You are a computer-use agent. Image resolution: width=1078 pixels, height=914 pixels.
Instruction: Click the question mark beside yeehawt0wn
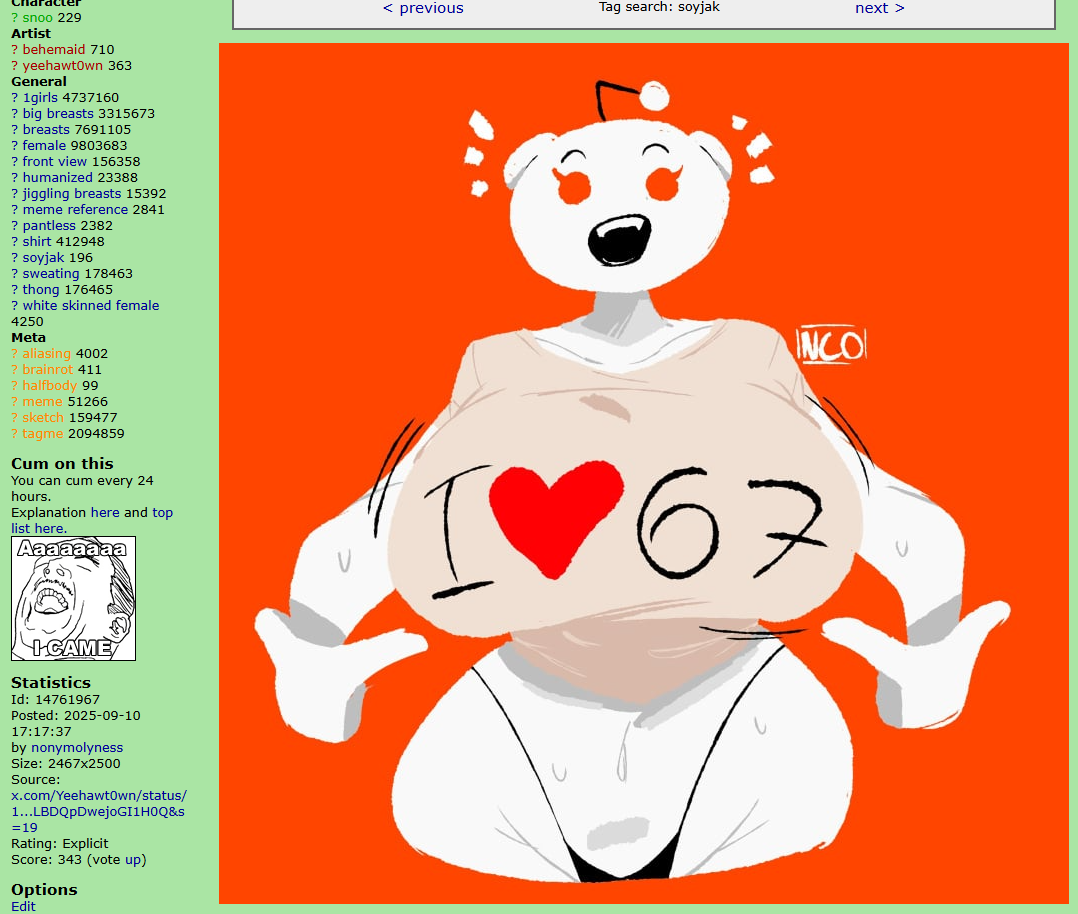pos(15,66)
